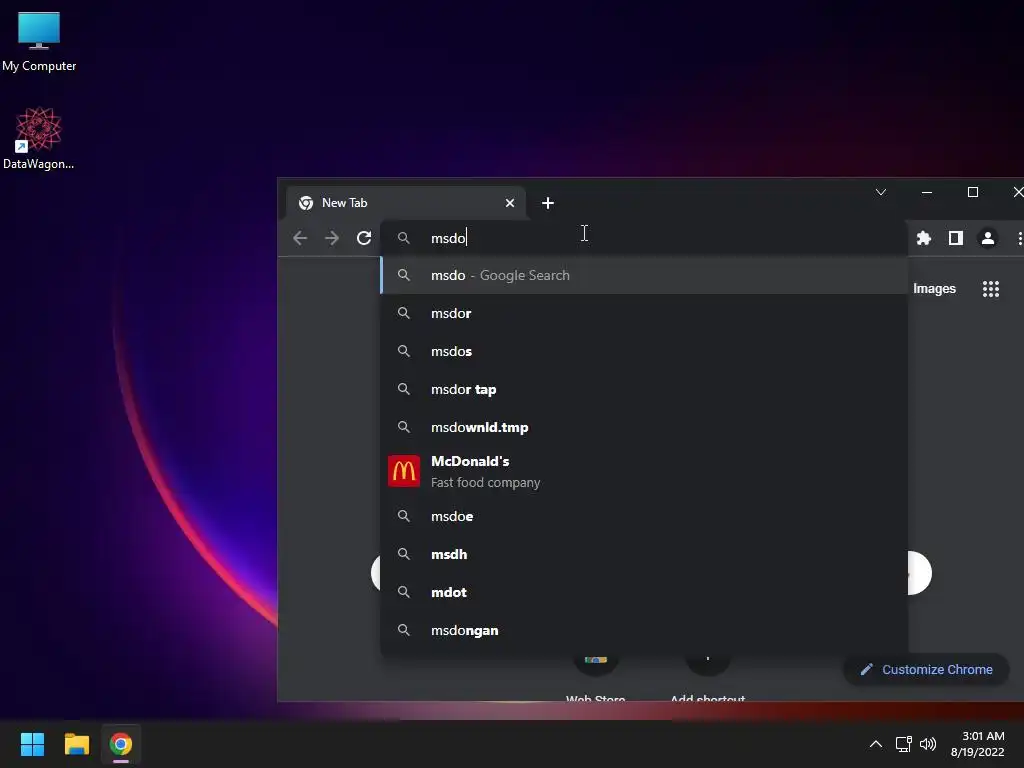Click the McDonald's logo thumbnail
The image size is (1024, 768).
(404, 472)
